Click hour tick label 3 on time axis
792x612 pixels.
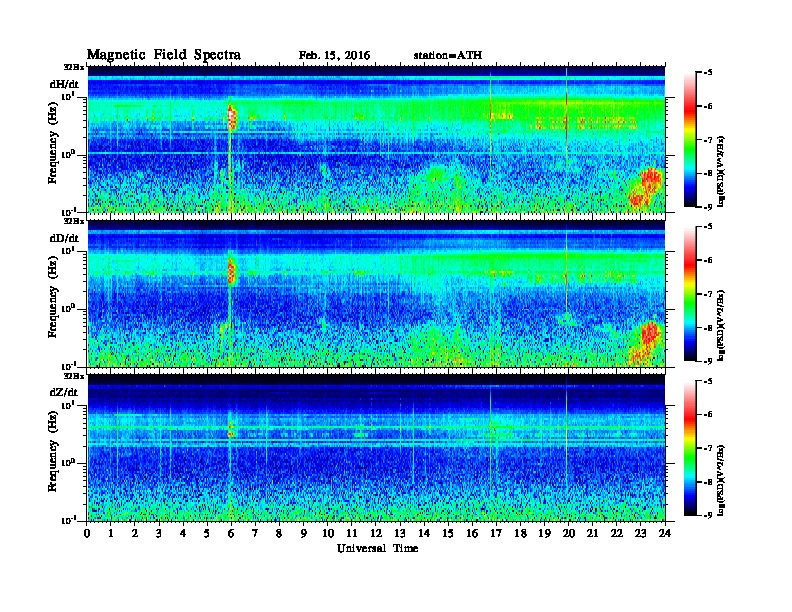[159, 533]
